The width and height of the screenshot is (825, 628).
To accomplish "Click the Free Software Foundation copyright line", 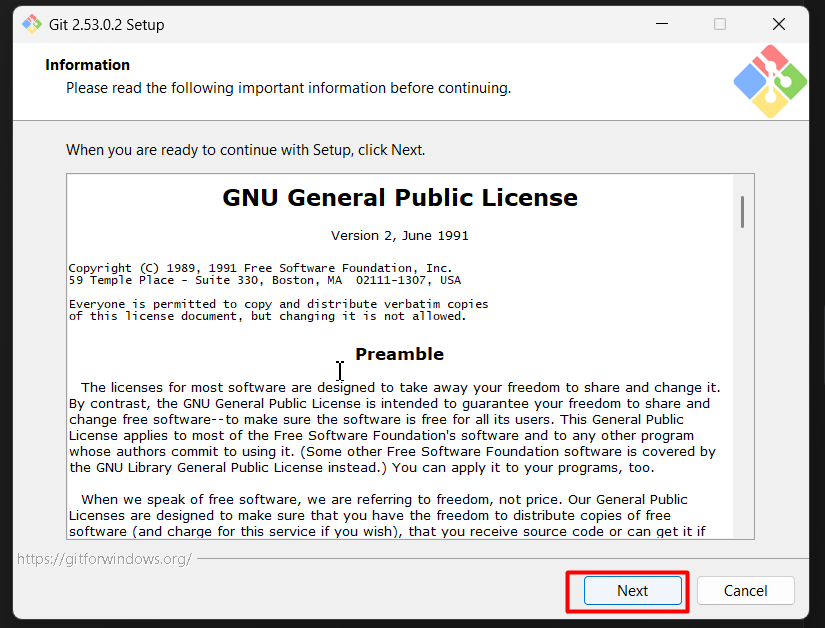I will tap(260, 268).
